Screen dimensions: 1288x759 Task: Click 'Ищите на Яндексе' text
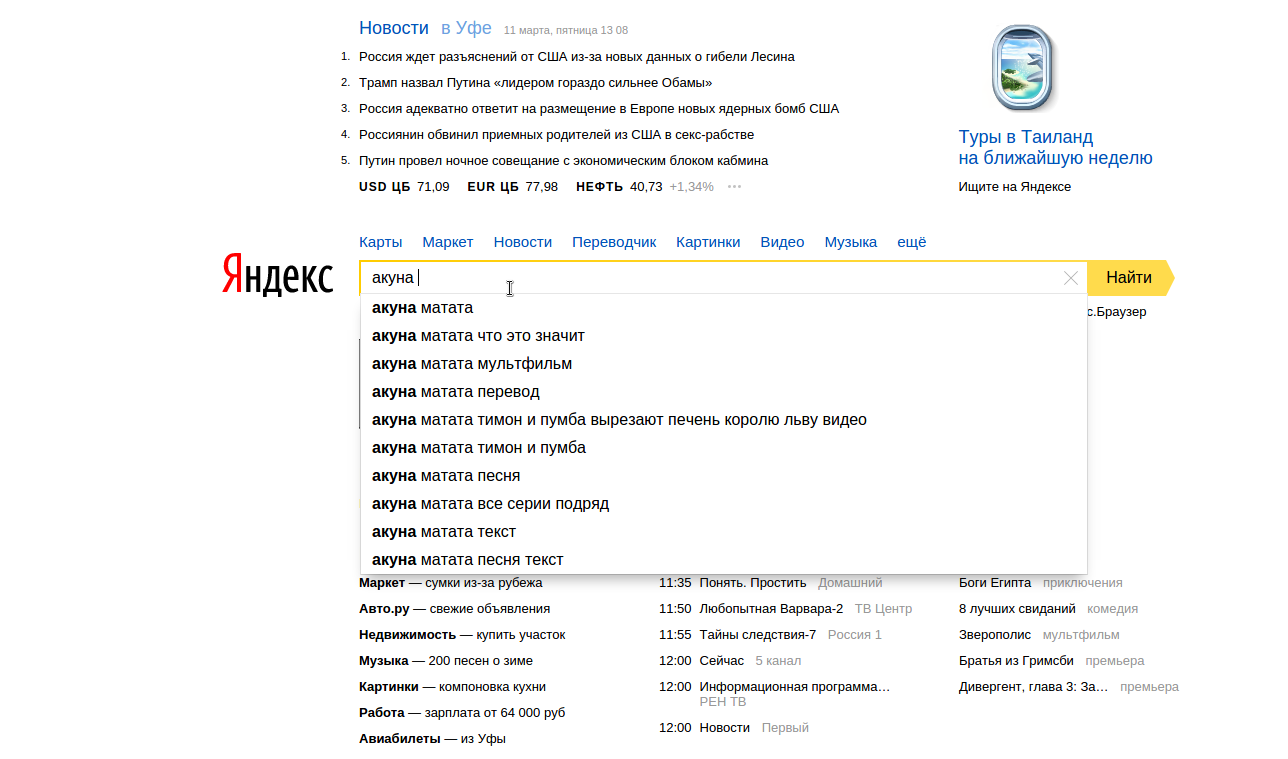[1015, 187]
